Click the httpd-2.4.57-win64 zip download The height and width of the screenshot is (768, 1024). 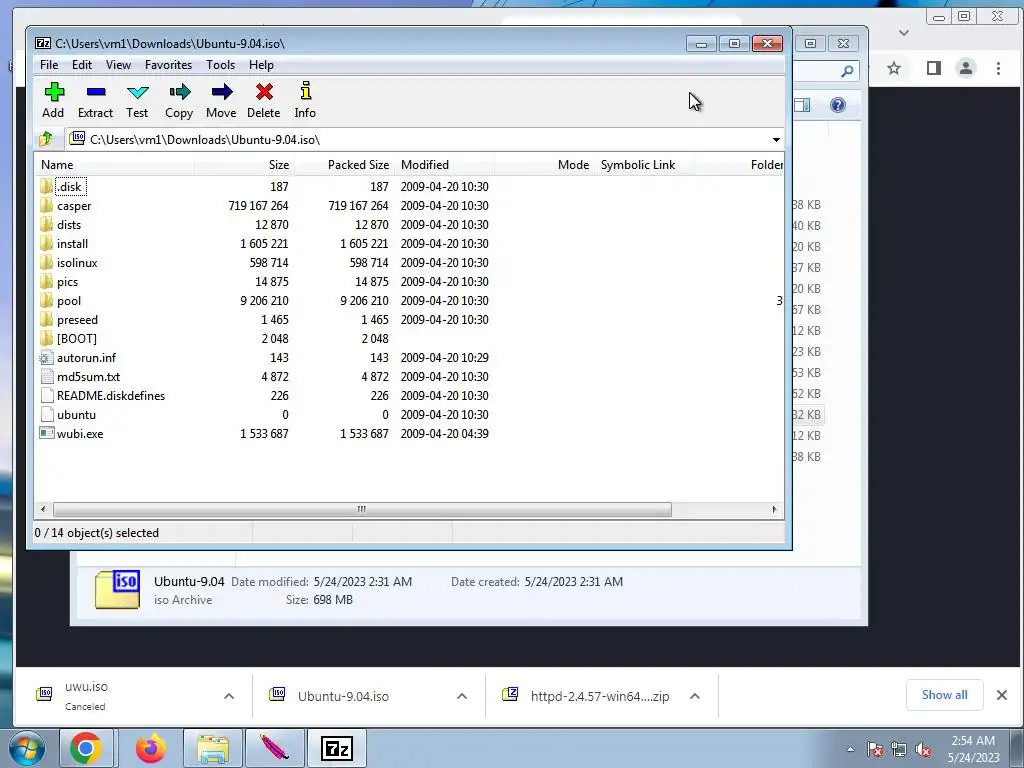(x=600, y=696)
